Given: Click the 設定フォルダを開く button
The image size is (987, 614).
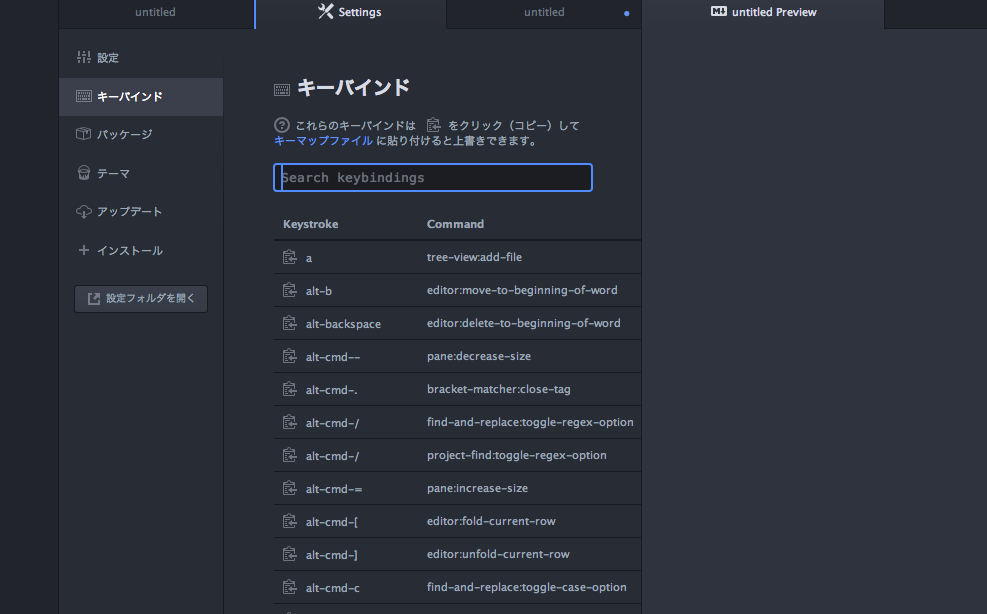Looking at the screenshot, I should click(140, 298).
